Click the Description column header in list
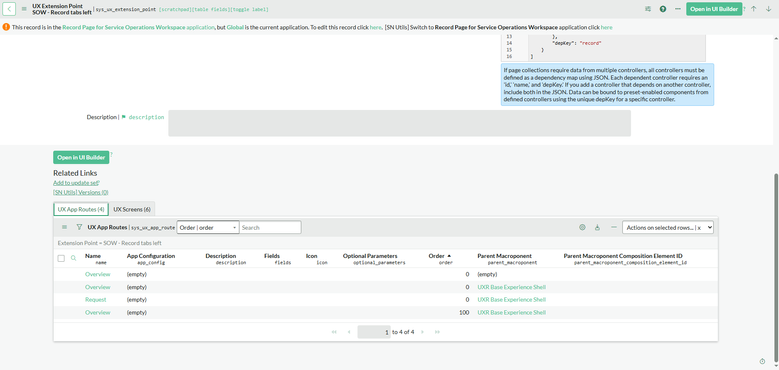Viewport: 779px width, 370px height. 221,256
